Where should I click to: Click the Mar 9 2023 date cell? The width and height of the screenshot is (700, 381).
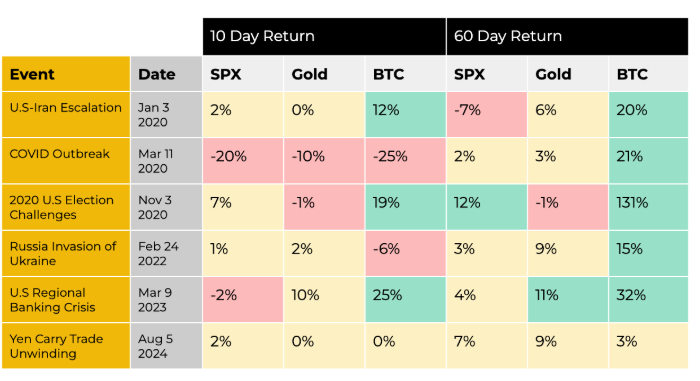click(x=167, y=300)
